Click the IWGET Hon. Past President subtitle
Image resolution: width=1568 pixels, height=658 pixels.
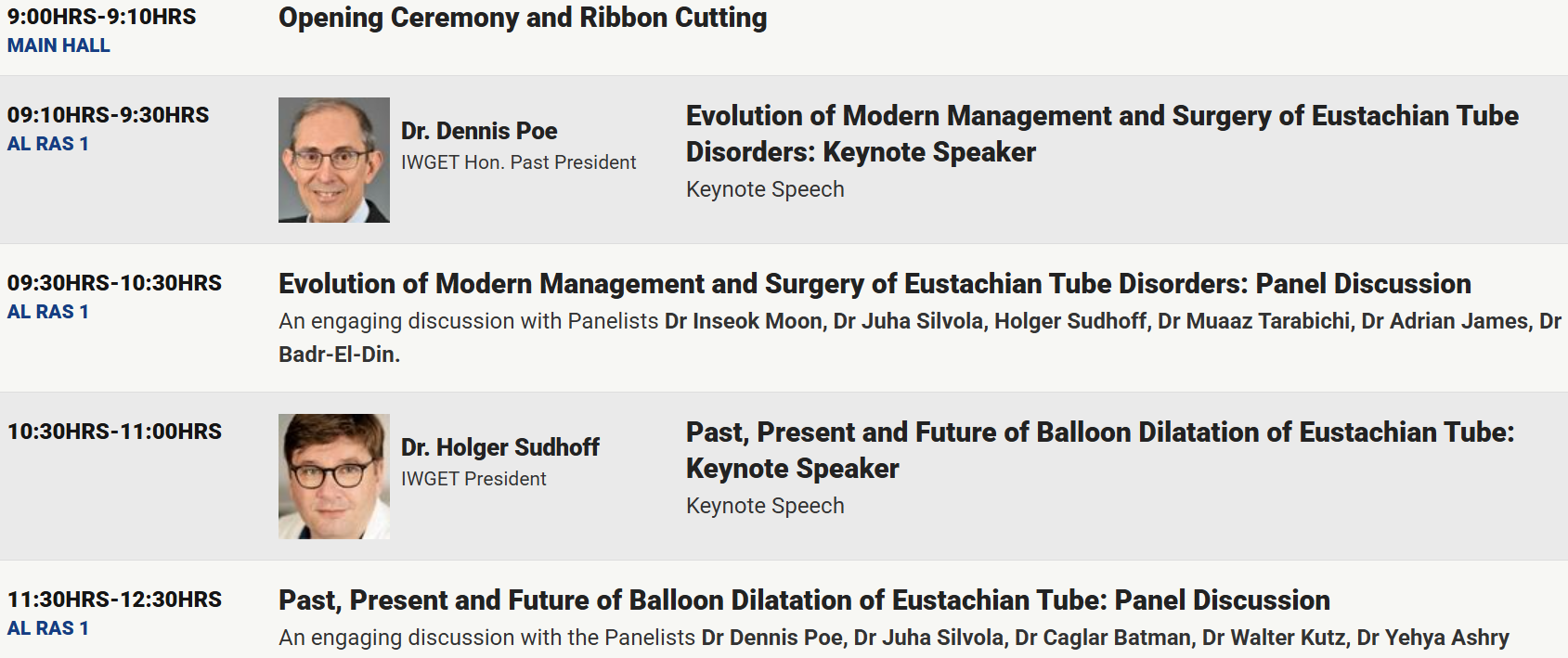(x=518, y=162)
